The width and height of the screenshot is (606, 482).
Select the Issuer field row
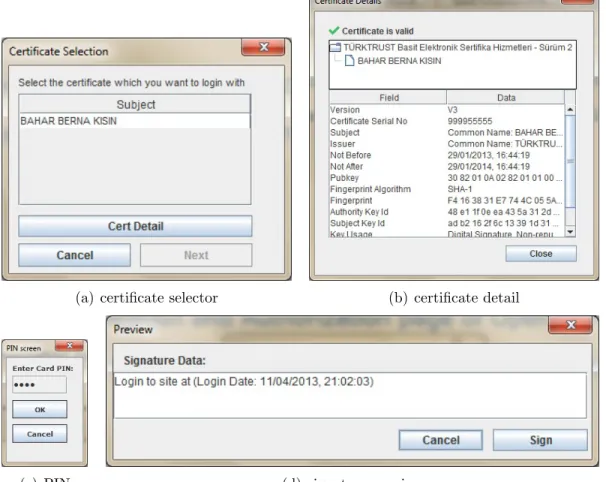point(447,144)
